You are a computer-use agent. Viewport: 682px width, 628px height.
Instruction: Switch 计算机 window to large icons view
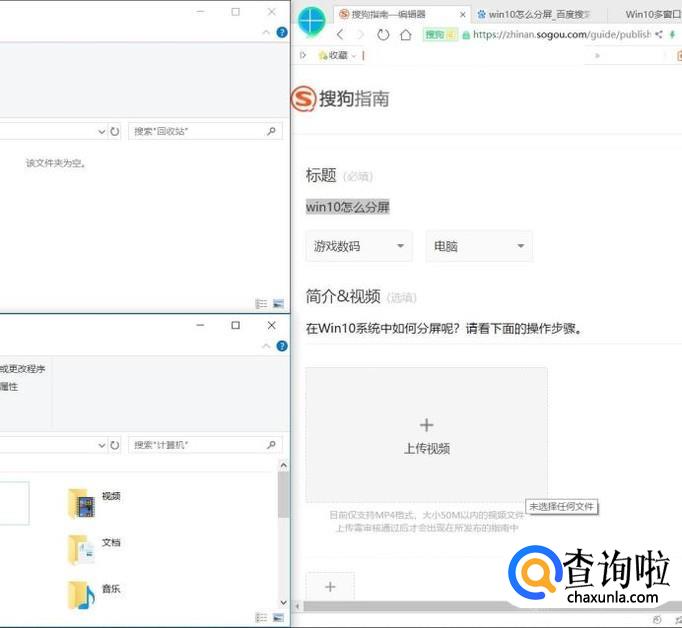point(278,618)
